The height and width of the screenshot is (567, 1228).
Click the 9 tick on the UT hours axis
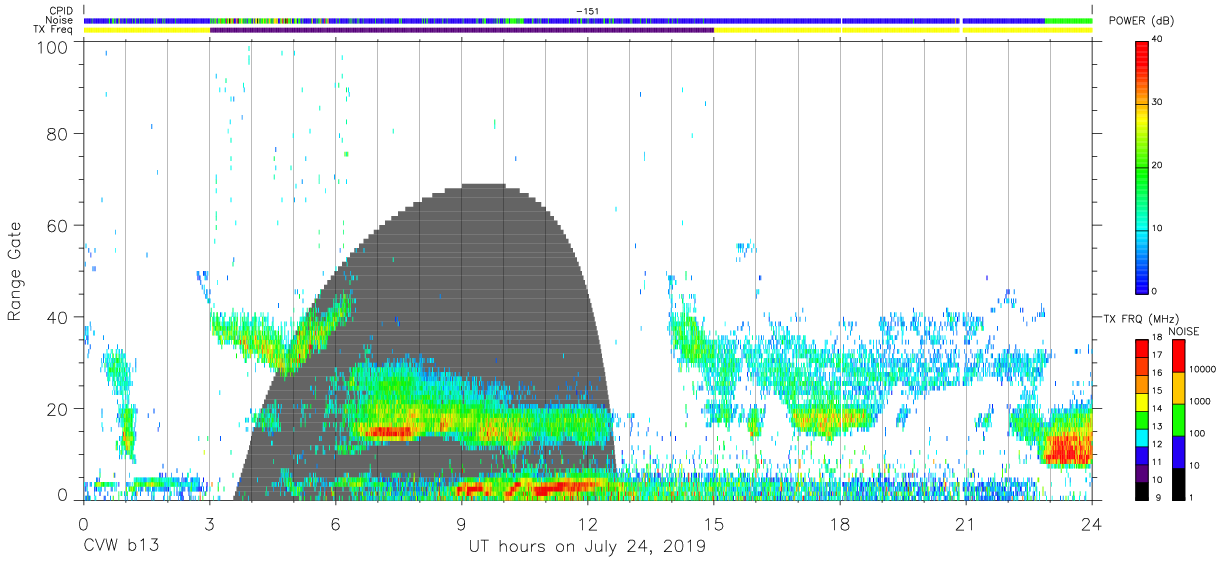(461, 524)
